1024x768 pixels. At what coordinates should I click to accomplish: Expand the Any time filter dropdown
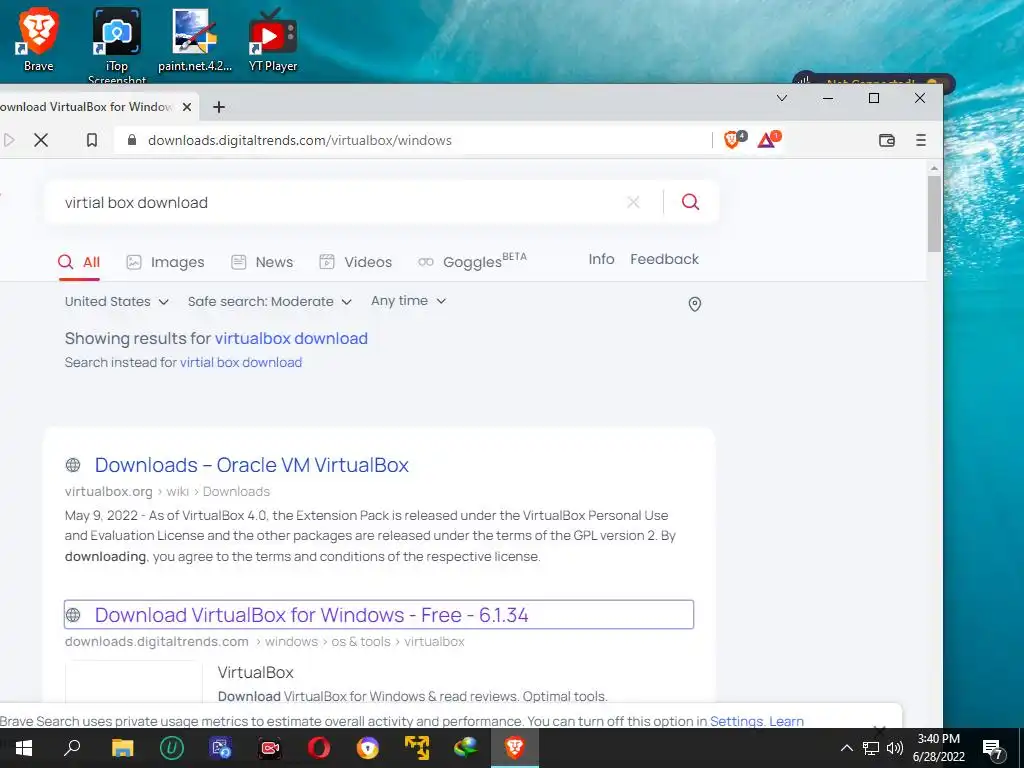coord(408,301)
